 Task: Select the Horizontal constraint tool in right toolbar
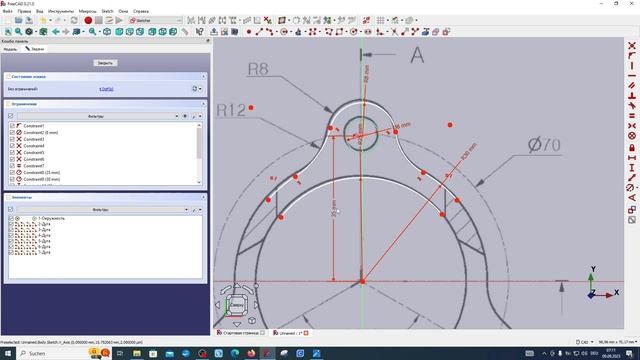point(632,76)
